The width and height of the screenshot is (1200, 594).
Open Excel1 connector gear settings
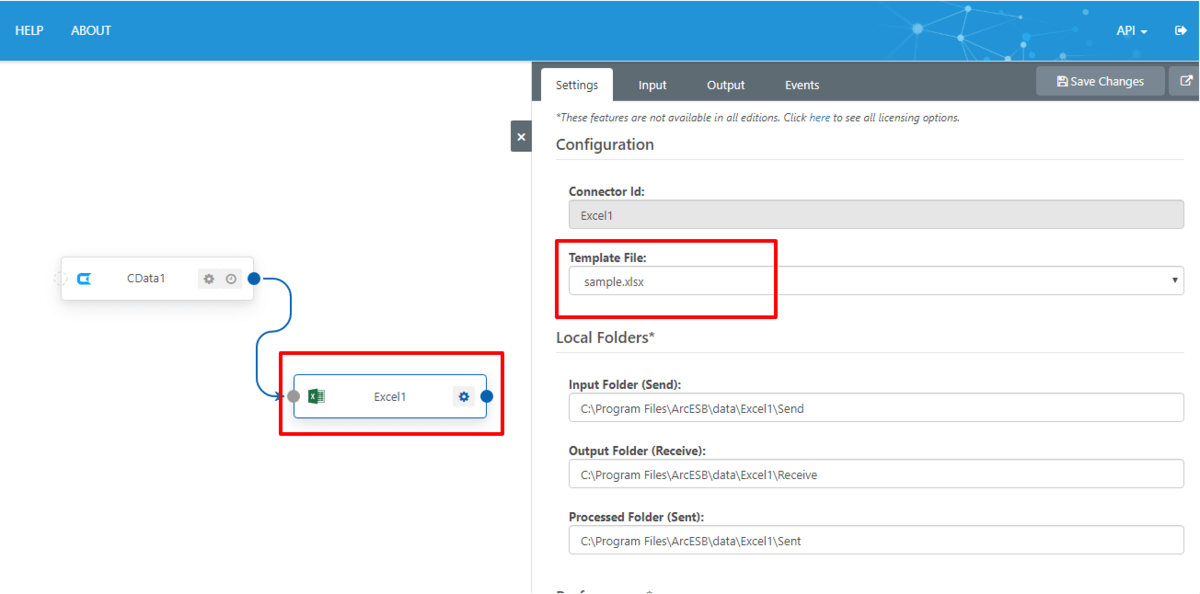464,397
